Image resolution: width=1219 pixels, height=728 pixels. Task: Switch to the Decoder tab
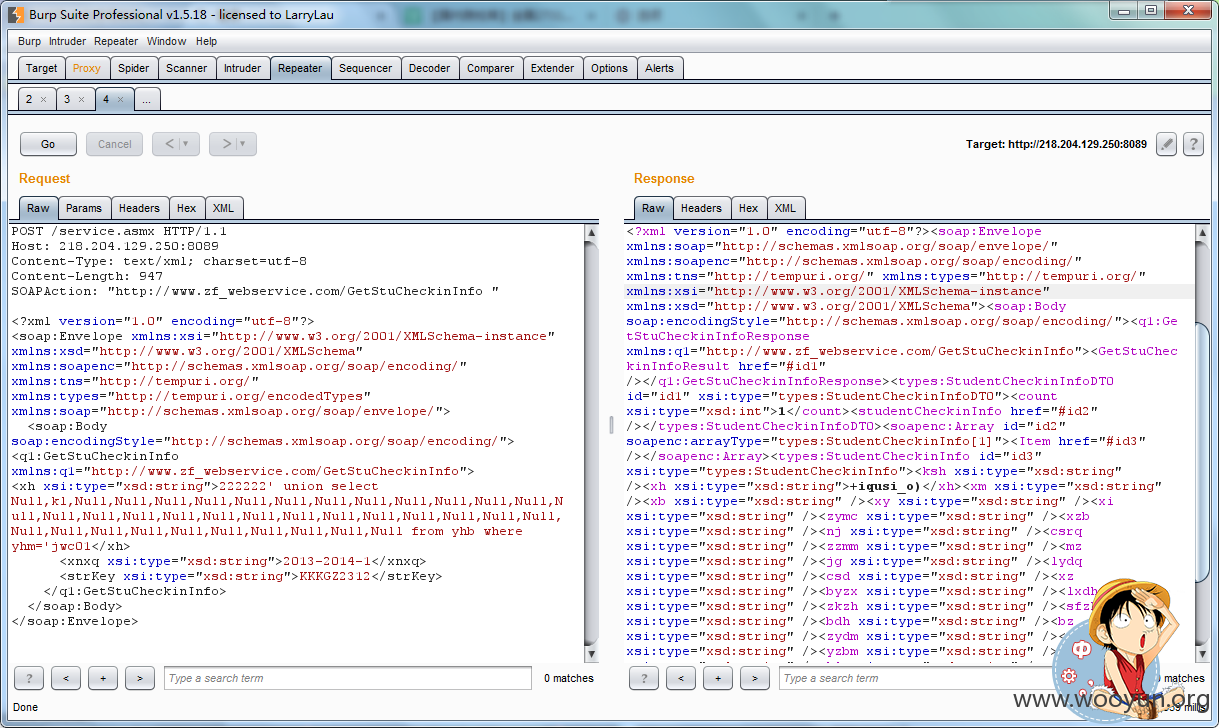click(x=430, y=68)
